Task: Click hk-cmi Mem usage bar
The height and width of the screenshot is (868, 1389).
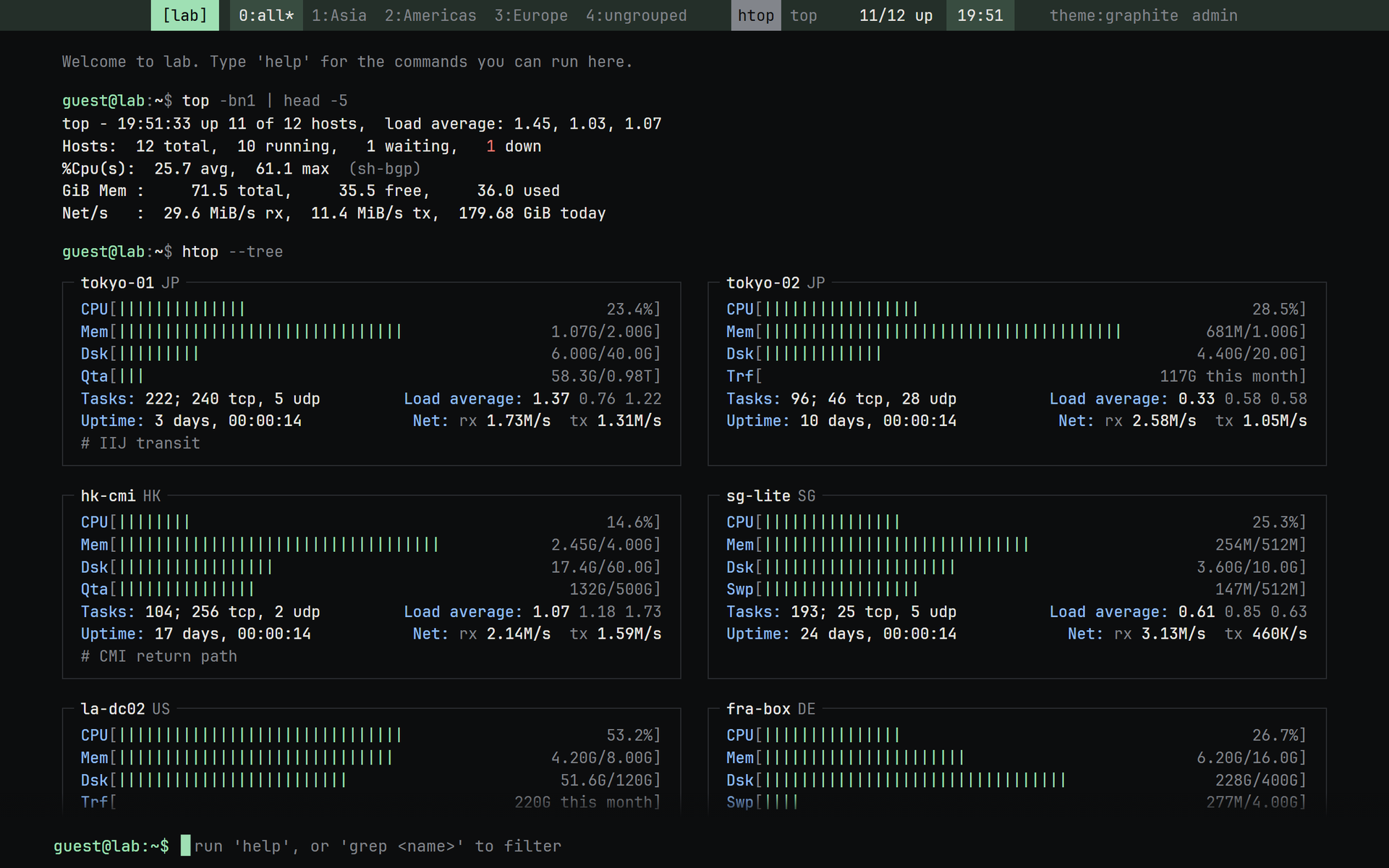Action: click(370, 545)
